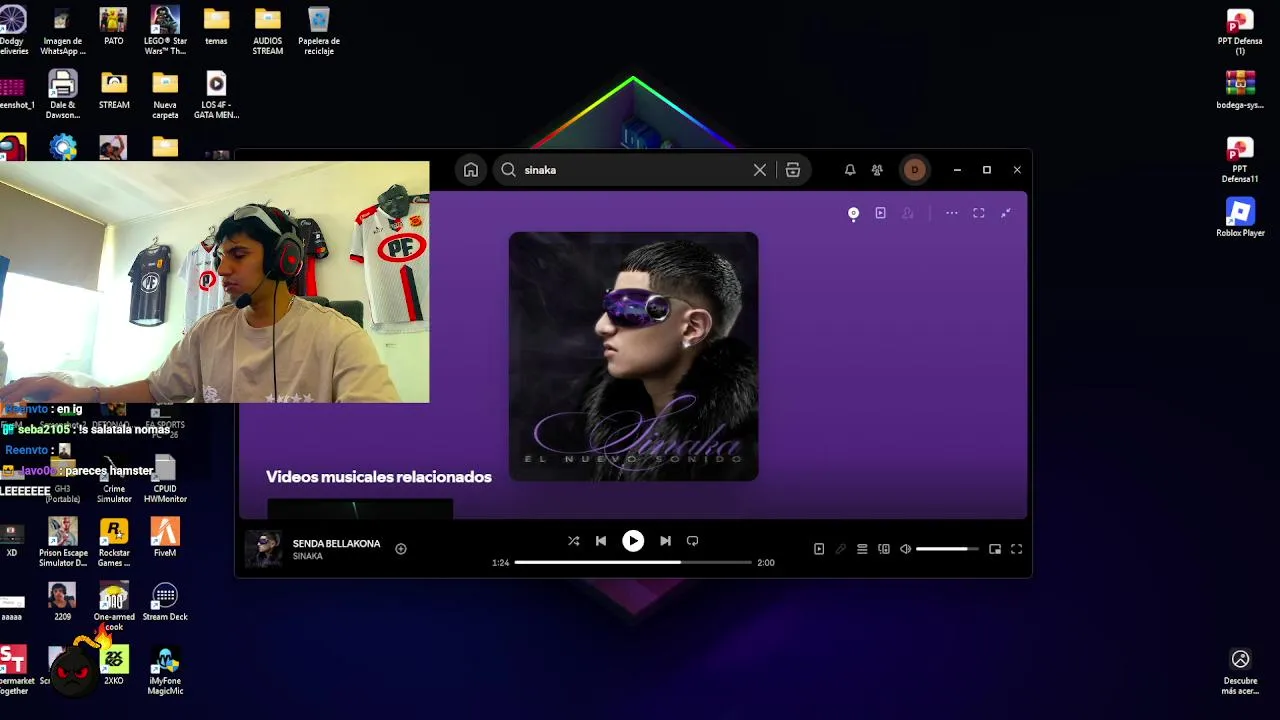
Task: Open the song title 'SENDA BELLAKONA'
Action: (x=336, y=543)
